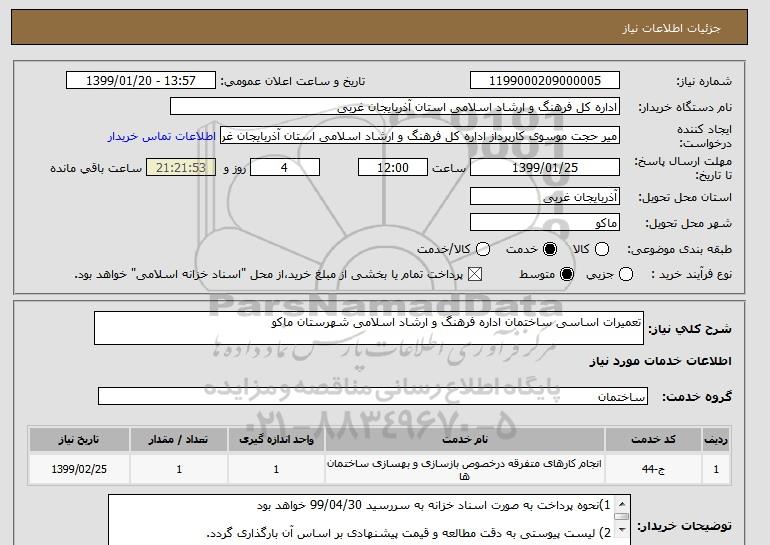Select the خدمت radio button
The width and height of the screenshot is (770, 545).
pos(550,249)
